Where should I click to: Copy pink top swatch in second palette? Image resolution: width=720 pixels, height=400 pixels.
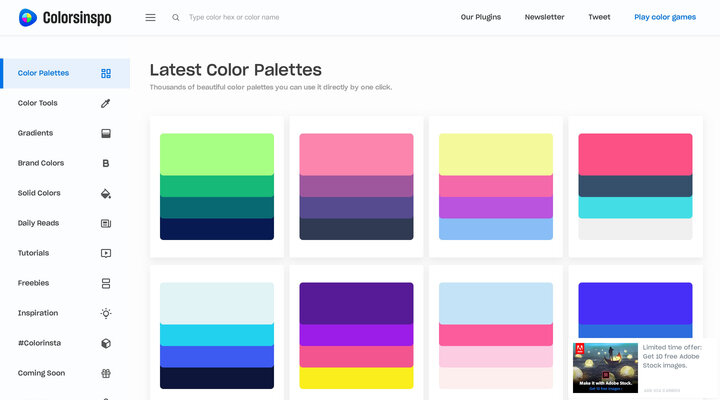(x=356, y=154)
